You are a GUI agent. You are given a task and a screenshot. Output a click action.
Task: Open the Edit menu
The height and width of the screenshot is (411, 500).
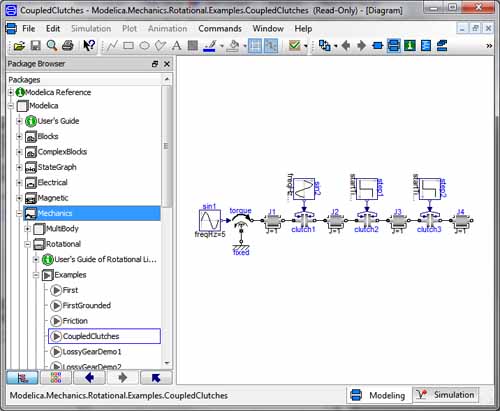[x=53, y=29]
